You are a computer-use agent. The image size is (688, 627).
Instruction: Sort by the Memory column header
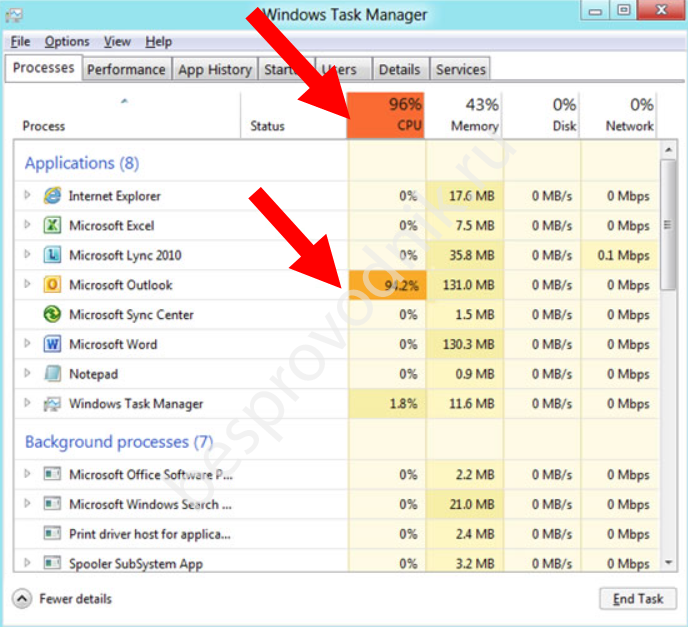pos(464,115)
